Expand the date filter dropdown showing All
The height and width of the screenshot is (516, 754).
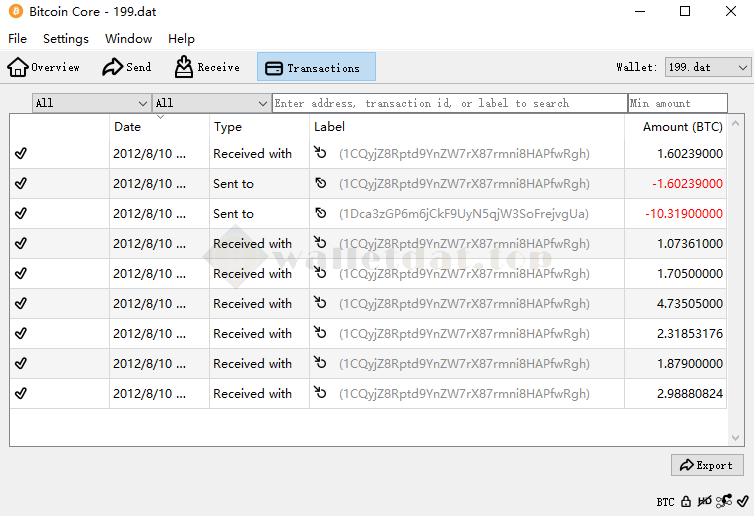[91, 103]
